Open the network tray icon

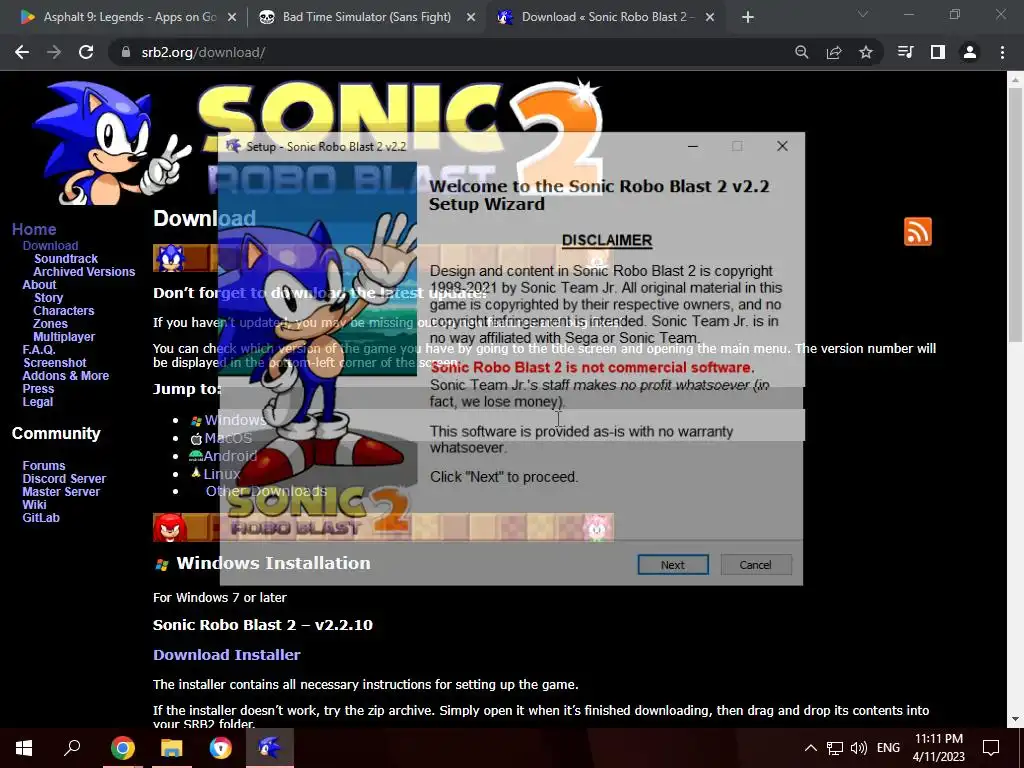pos(835,748)
